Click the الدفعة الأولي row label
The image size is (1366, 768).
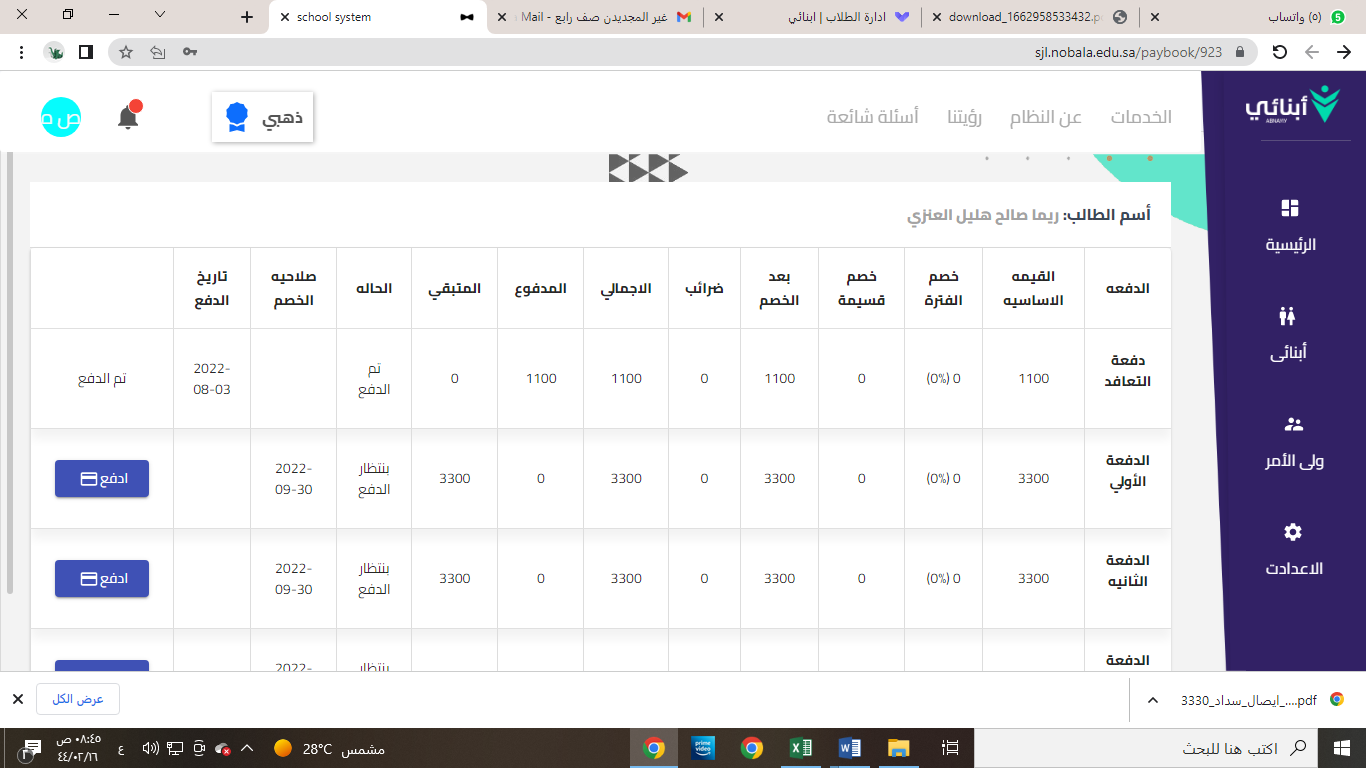(1127, 471)
